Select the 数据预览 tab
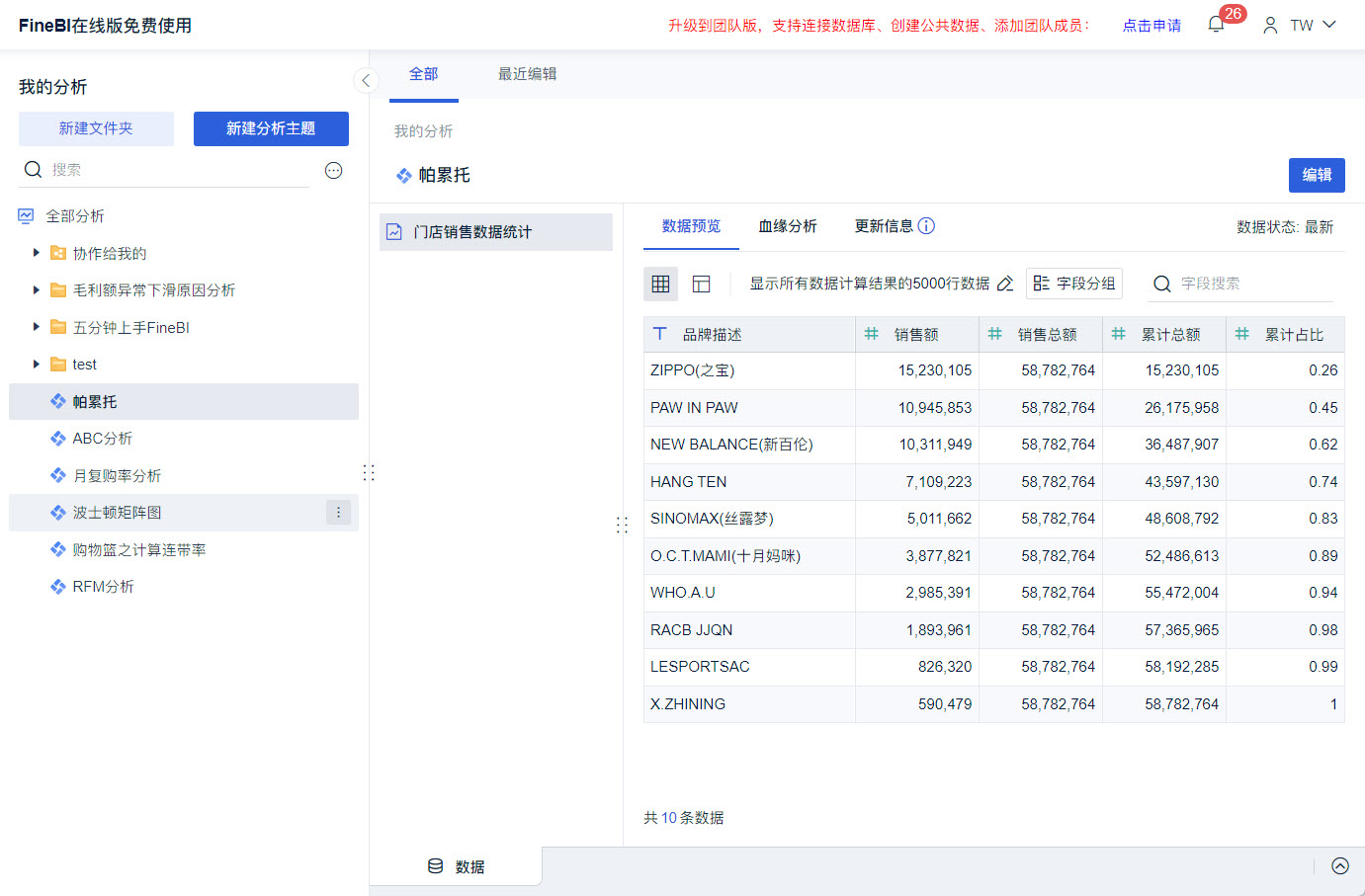 [692, 226]
